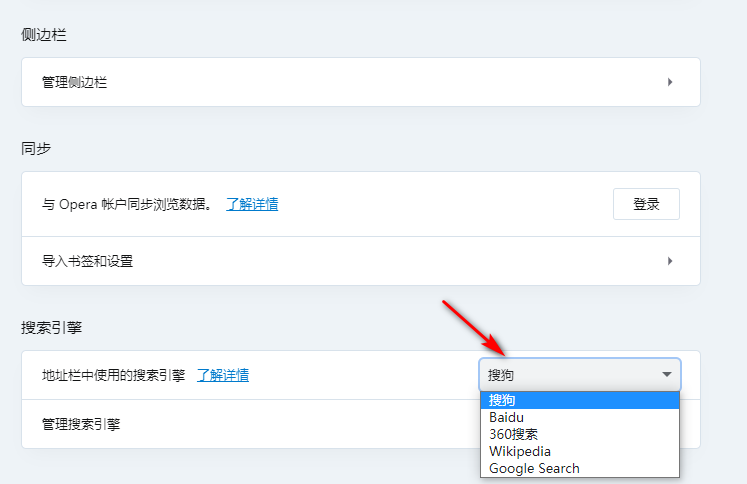This screenshot has height=484, width=747.
Task: Pick Google Search in the dropdown list
Action: point(580,469)
